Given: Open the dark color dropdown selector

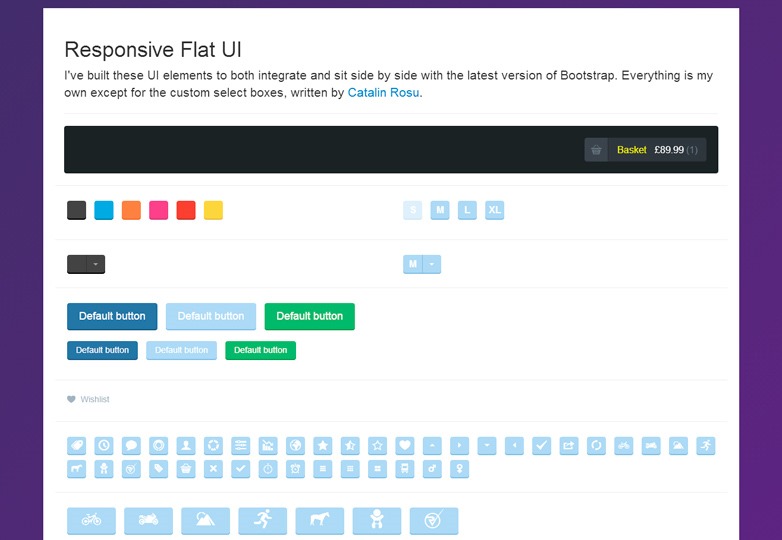Looking at the screenshot, I should tap(86, 265).
